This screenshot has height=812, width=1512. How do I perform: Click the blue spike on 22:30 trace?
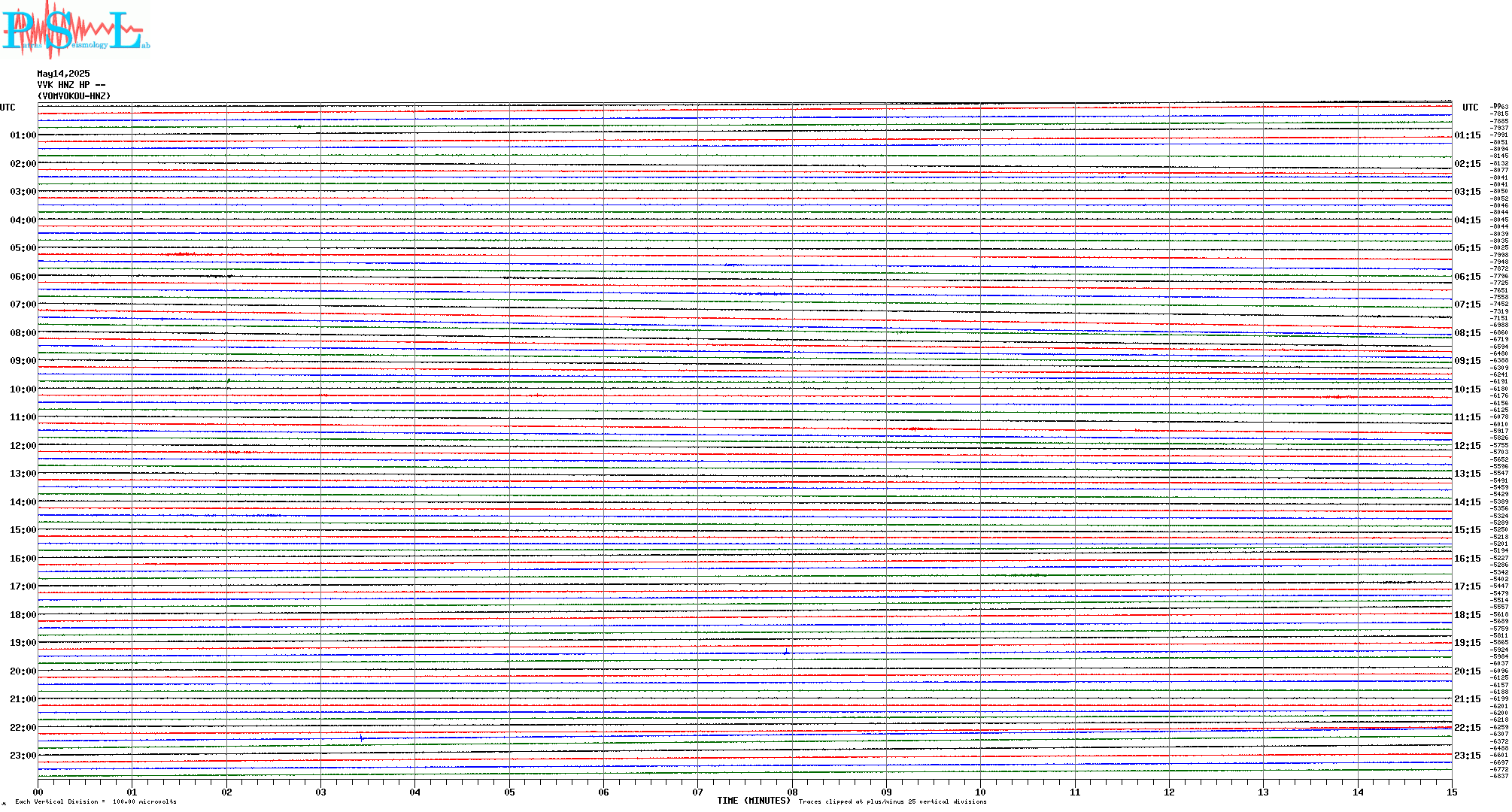click(361, 738)
